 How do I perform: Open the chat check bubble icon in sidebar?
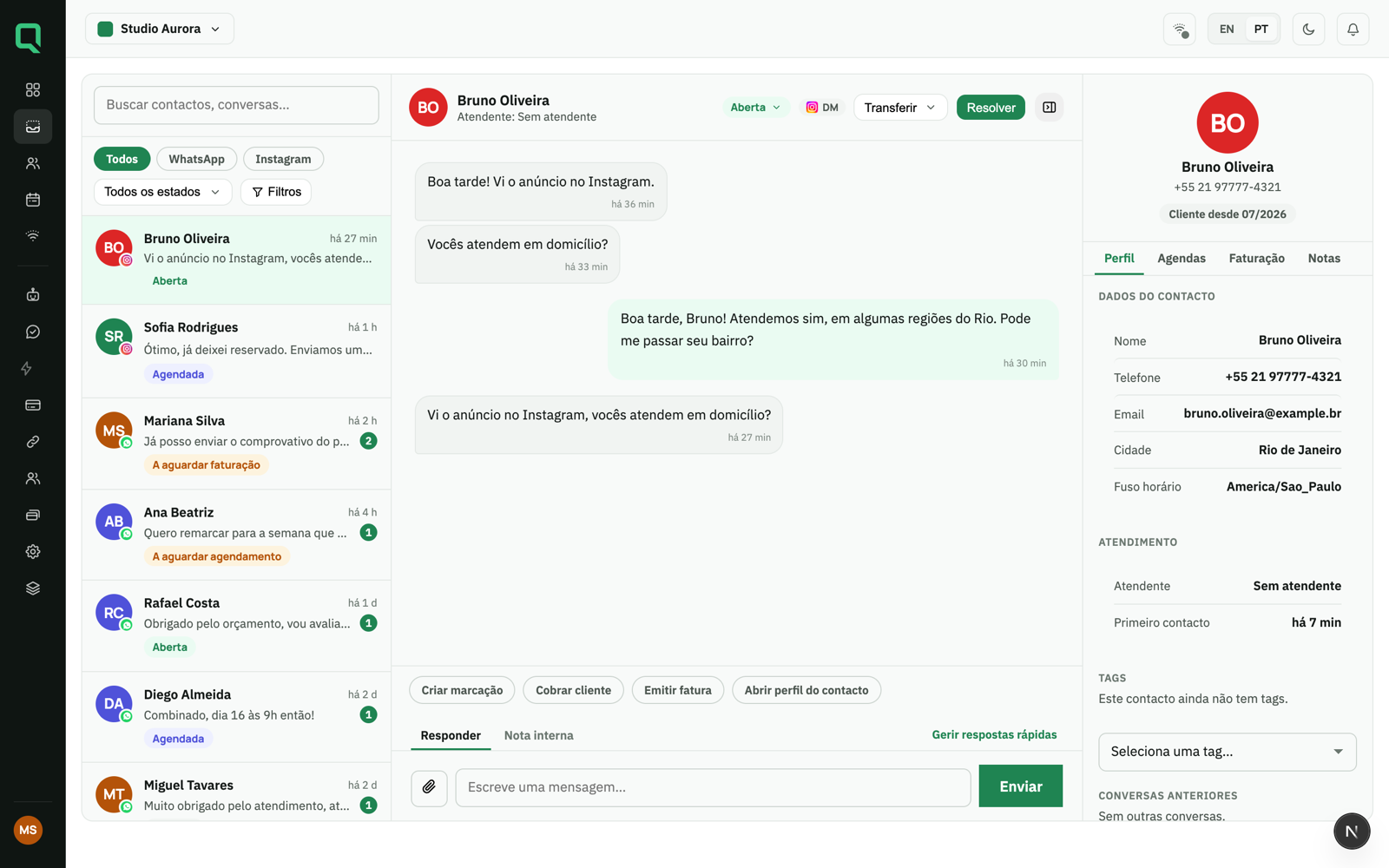pyautogui.click(x=33, y=332)
